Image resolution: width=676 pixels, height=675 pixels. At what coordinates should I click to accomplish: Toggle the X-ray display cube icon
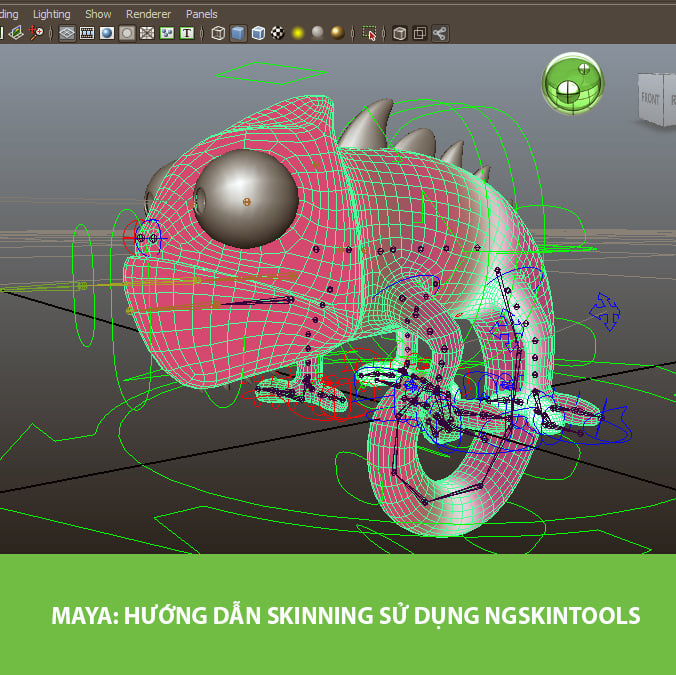pyautogui.click(x=400, y=33)
